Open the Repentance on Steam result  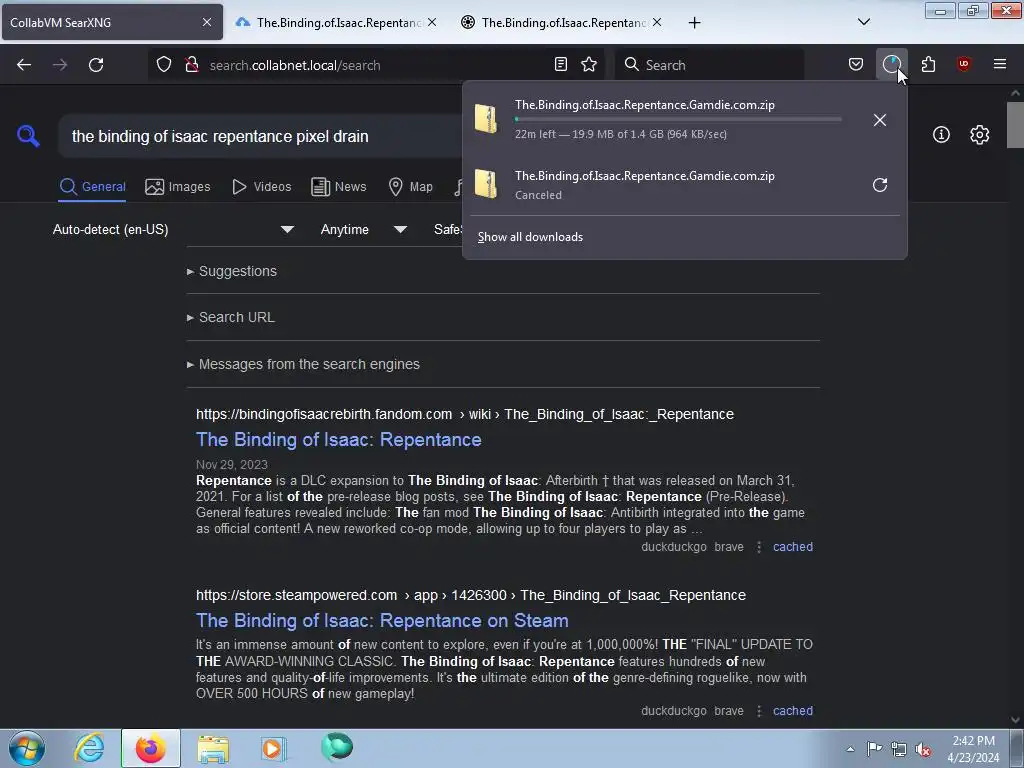tap(382, 620)
